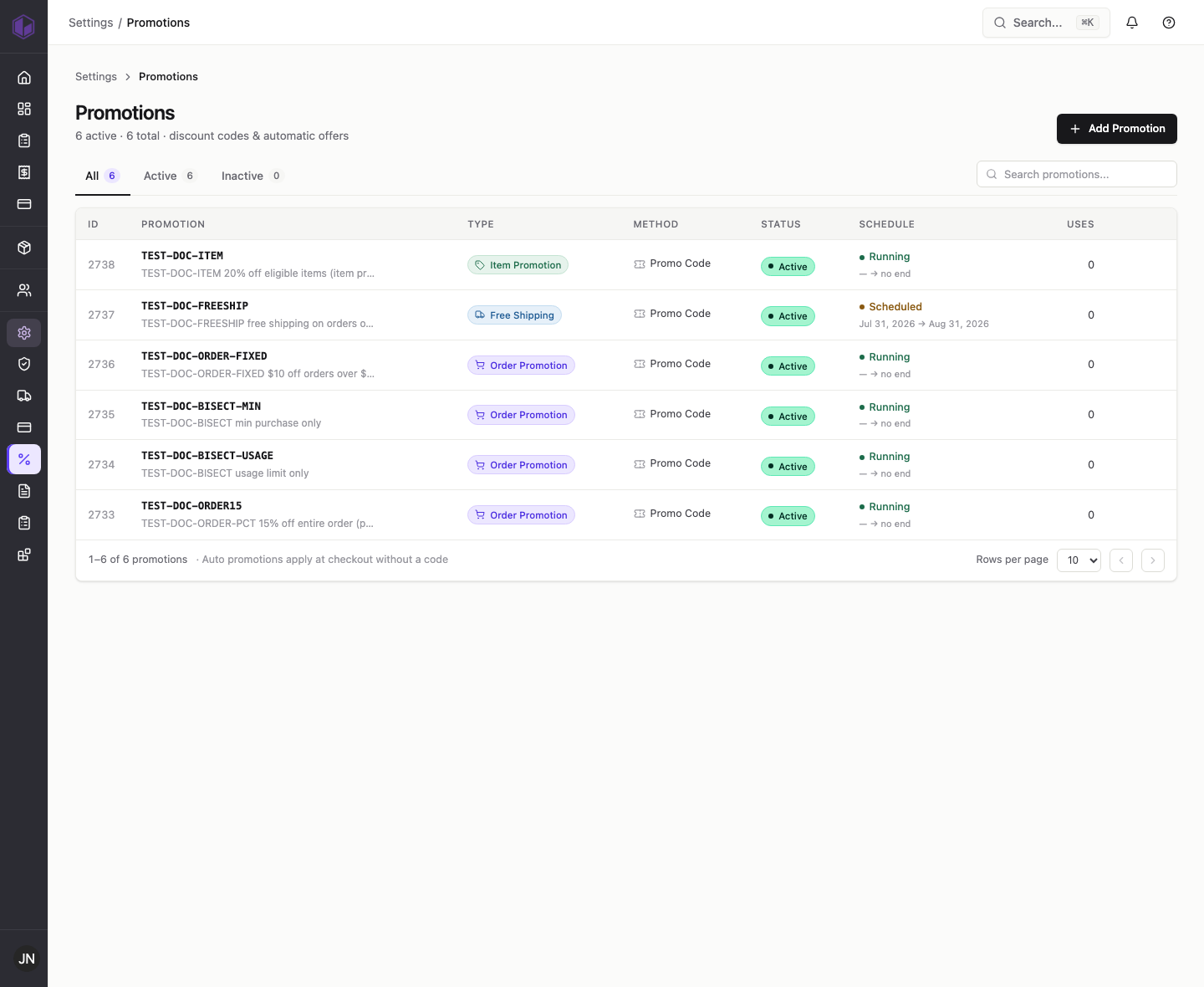Click Promo Code method in row 2735

[x=672, y=414]
